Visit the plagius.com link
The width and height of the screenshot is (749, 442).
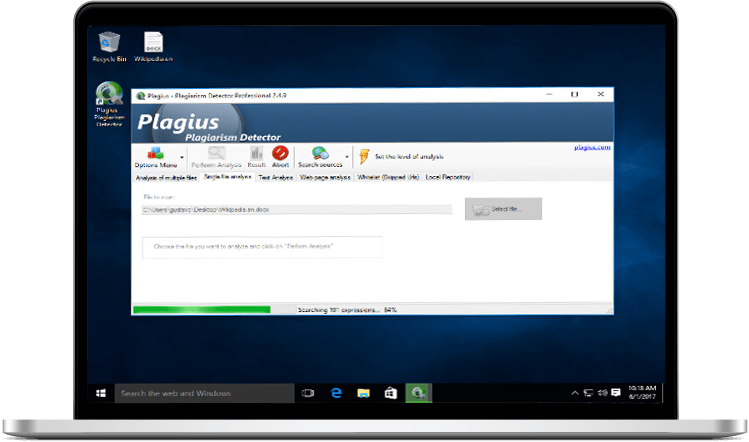(592, 147)
